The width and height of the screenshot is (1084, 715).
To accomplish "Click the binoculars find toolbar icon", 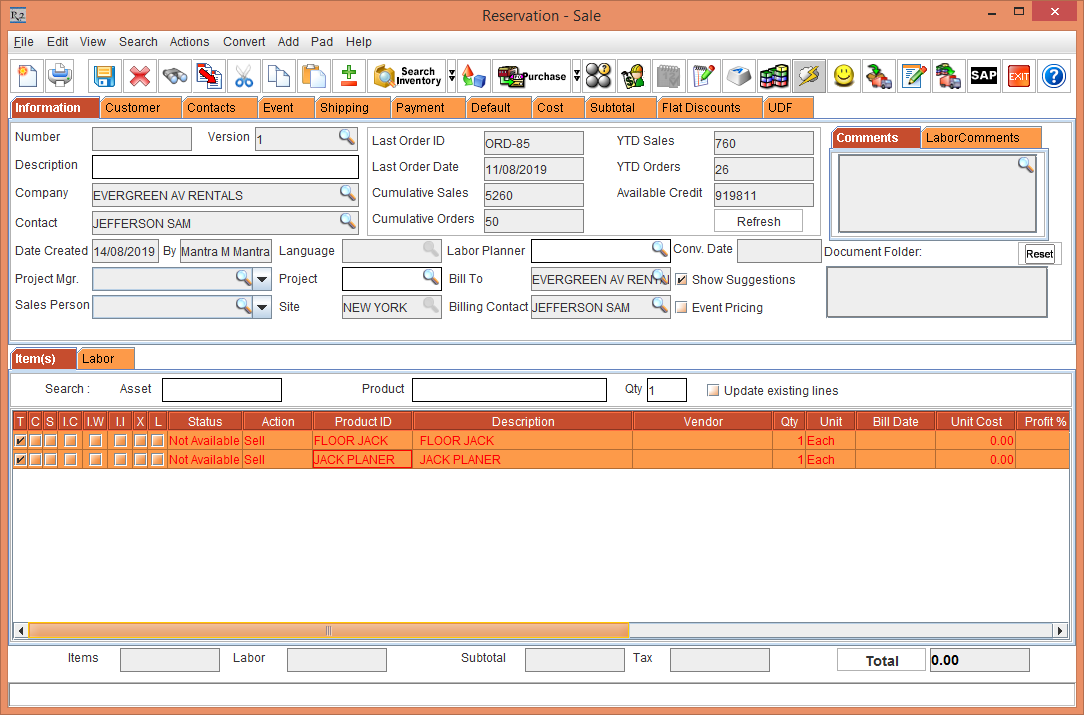I will (173, 76).
